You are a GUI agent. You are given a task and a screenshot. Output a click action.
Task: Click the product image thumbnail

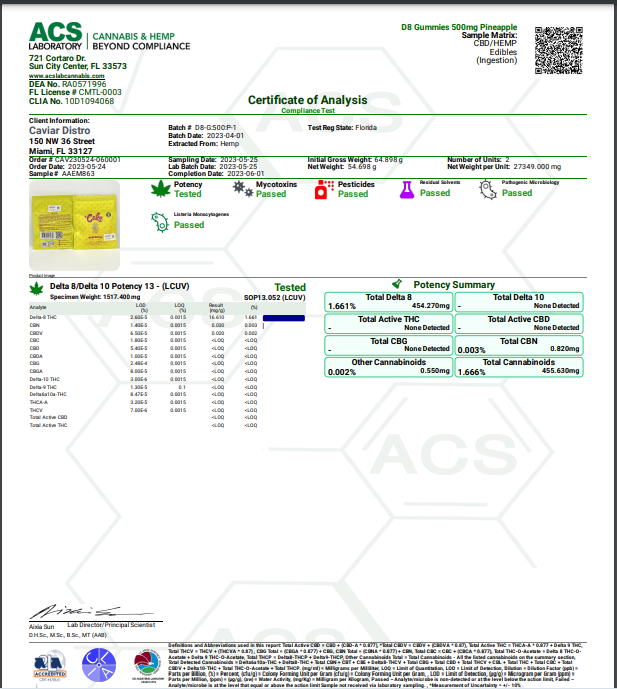[74, 225]
